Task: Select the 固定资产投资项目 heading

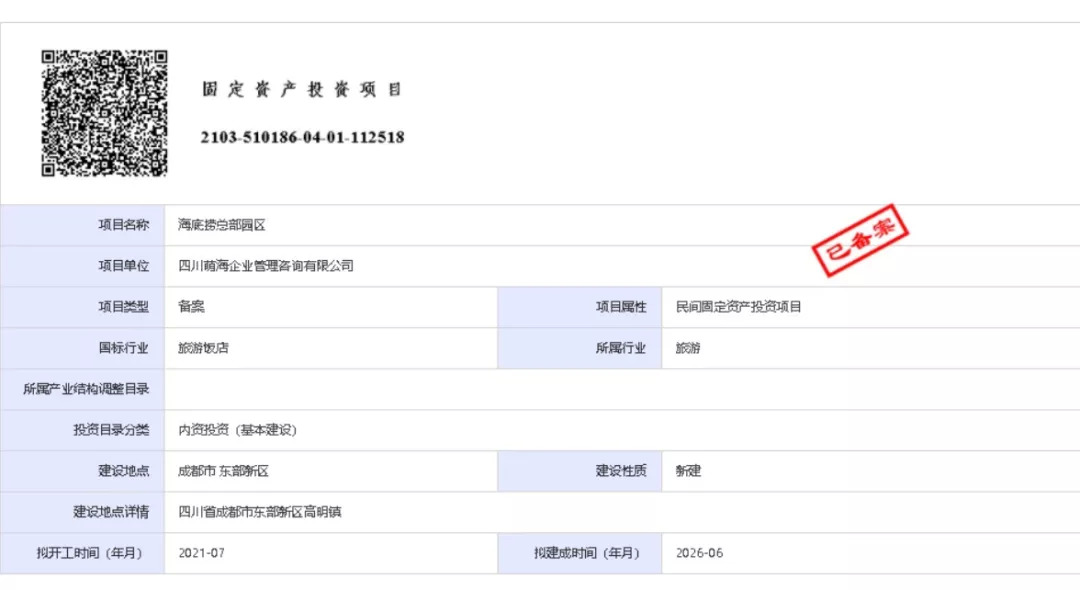Action: [x=301, y=89]
